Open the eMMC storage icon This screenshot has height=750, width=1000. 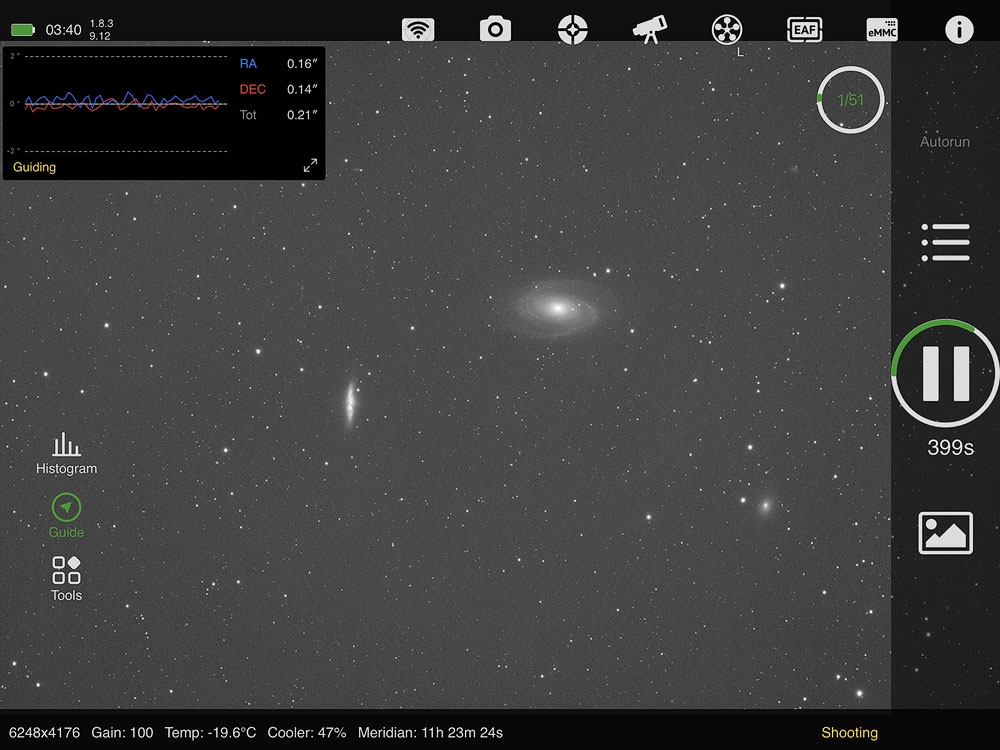pos(882,29)
